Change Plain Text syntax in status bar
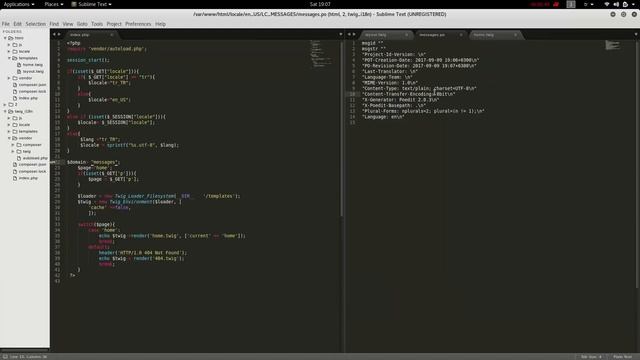Image resolution: width=640 pixels, height=360 pixels. [x=622, y=357]
